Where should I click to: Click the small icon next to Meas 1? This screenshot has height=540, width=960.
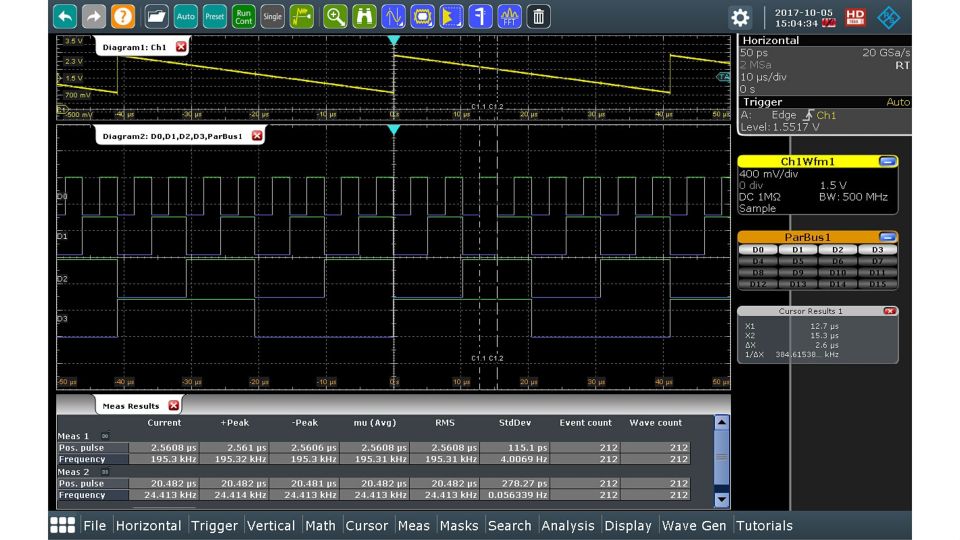(x=105, y=436)
